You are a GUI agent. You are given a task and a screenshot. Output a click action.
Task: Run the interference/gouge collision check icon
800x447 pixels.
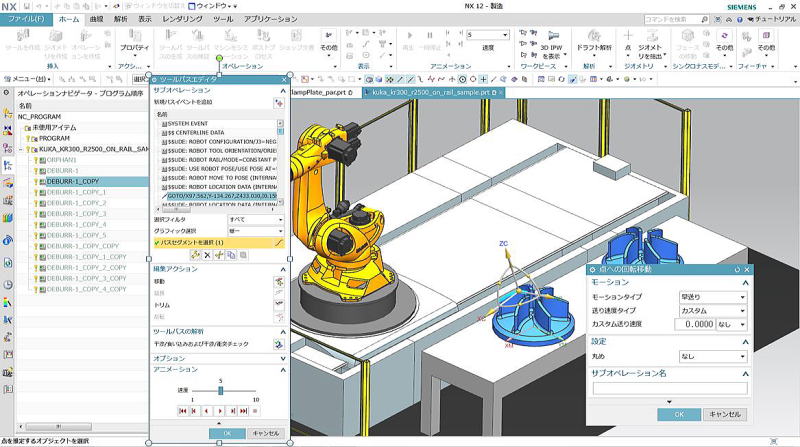[x=279, y=344]
